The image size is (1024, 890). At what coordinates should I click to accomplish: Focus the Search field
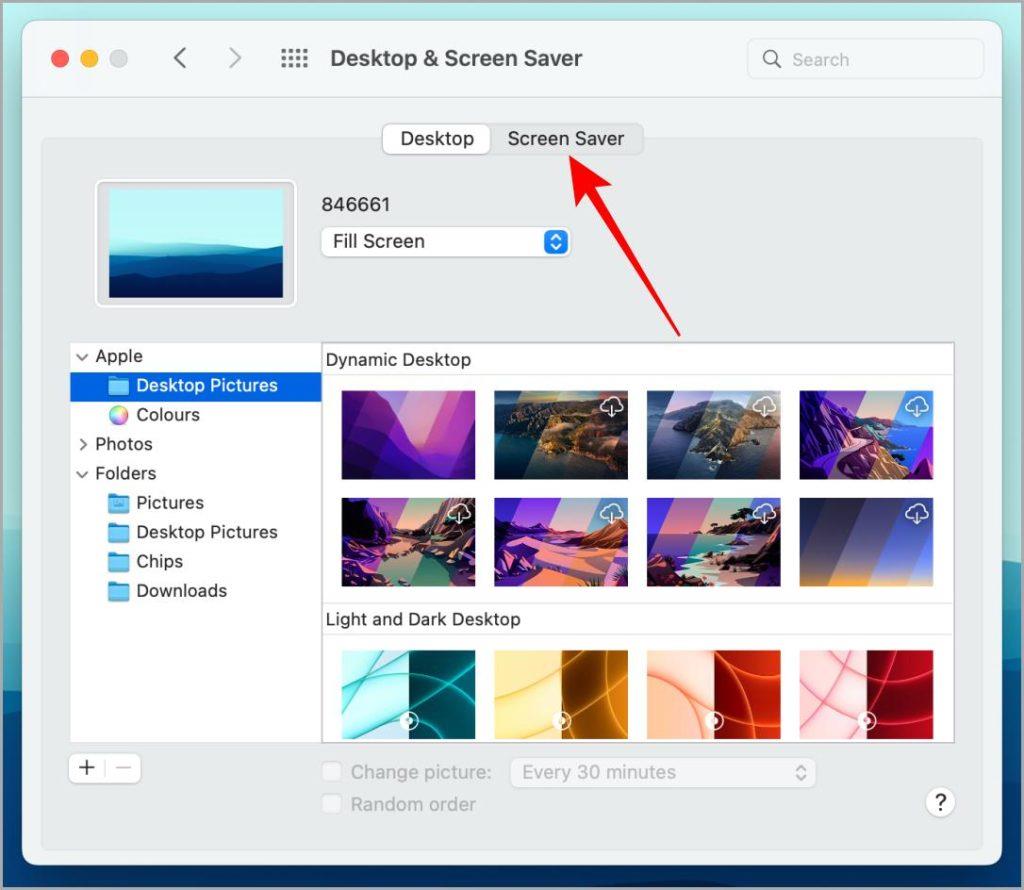pyautogui.click(x=865, y=59)
